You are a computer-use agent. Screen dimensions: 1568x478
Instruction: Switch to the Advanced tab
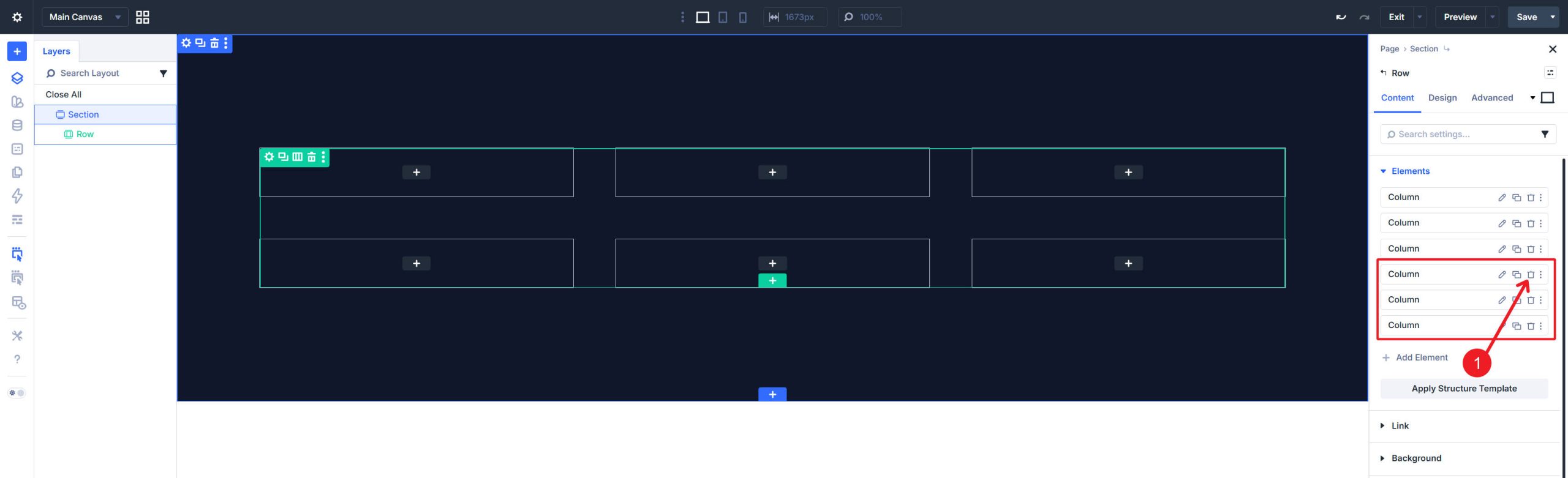(1492, 98)
